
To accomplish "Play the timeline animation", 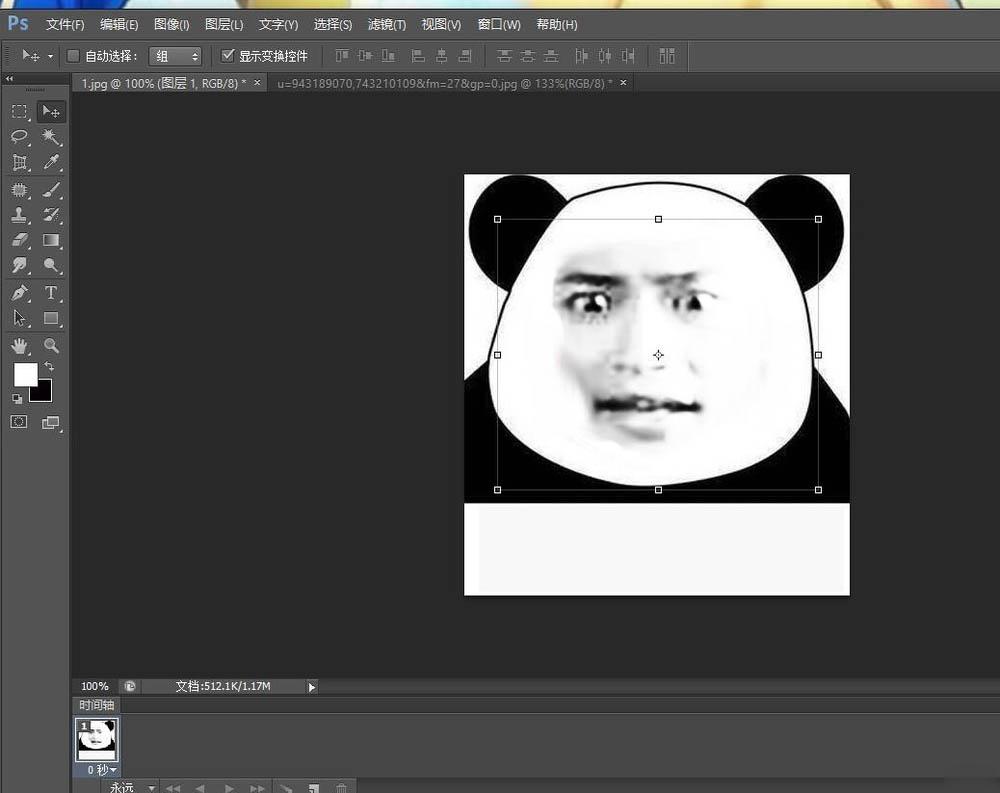I will coord(229,788).
